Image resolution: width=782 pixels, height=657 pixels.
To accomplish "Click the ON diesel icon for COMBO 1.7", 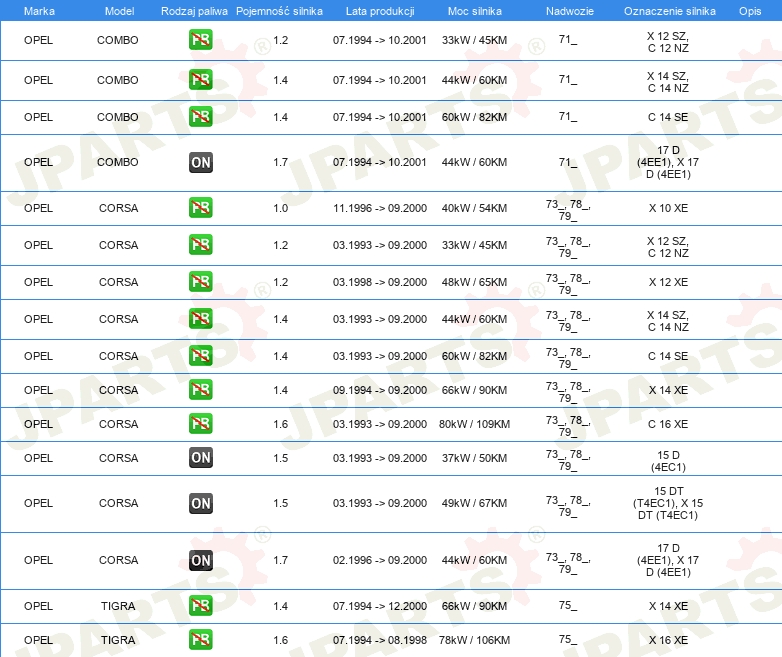I will 200,162.
